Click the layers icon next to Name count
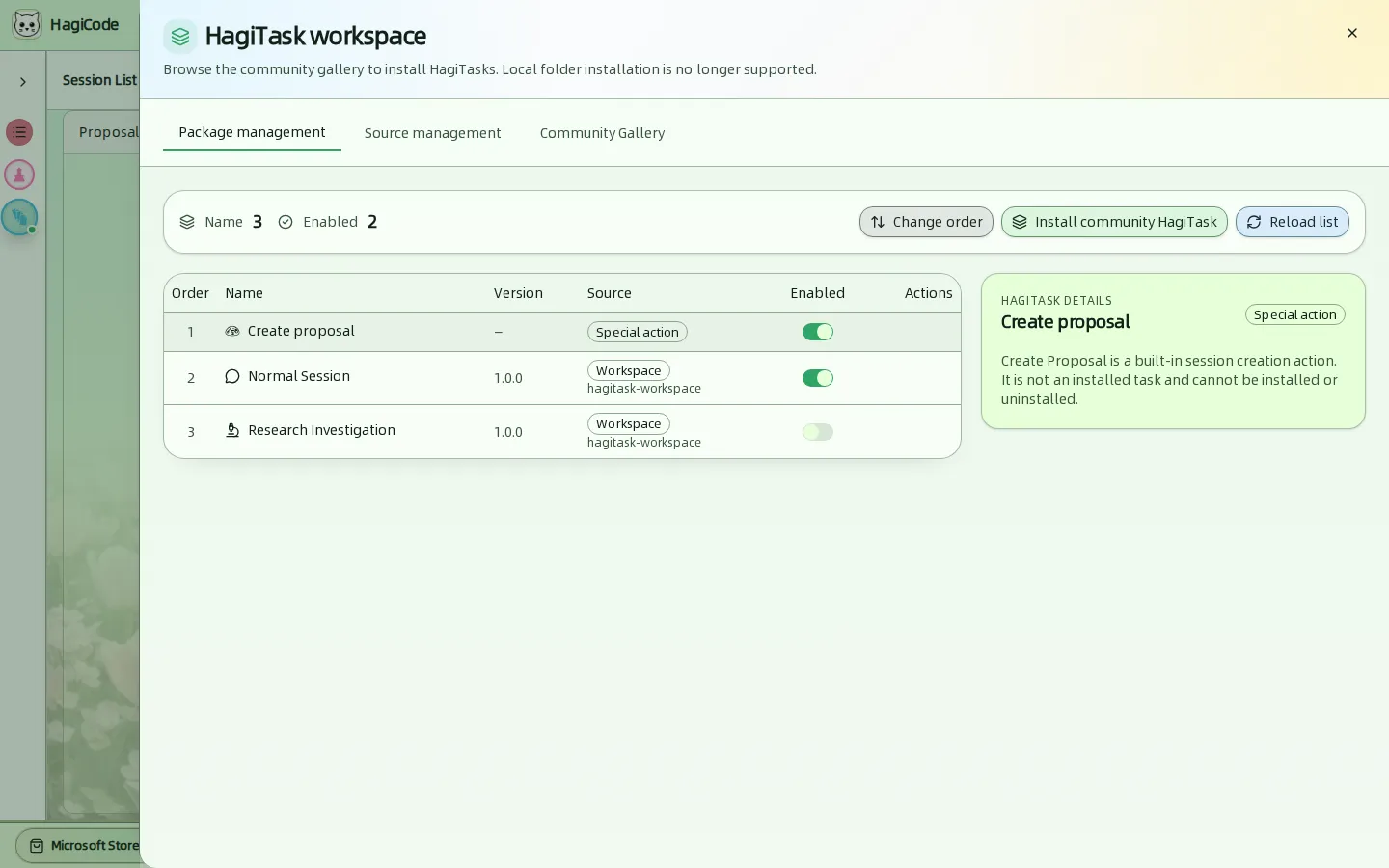1389x868 pixels. 187,222
